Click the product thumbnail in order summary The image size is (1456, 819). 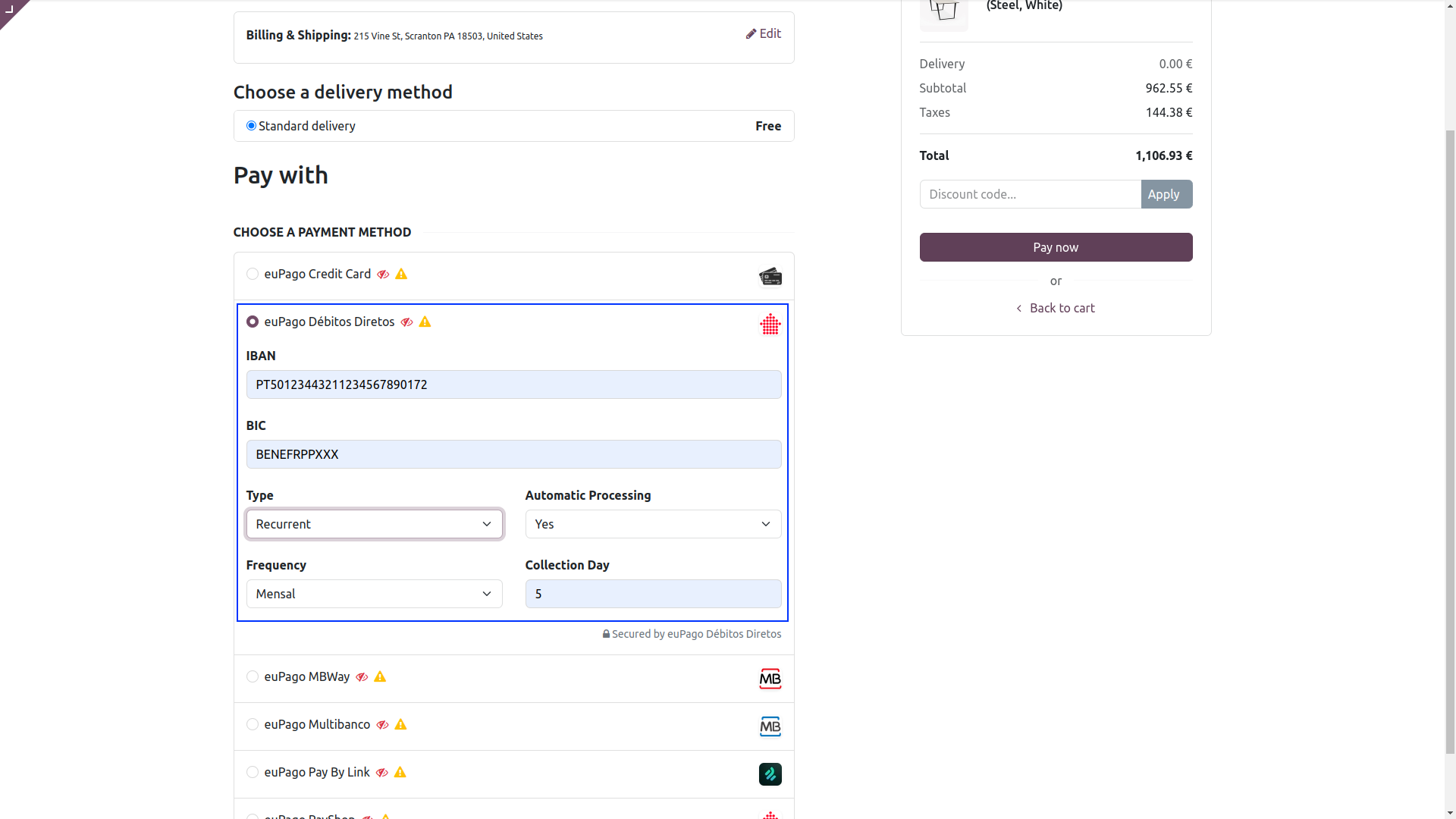point(943,14)
